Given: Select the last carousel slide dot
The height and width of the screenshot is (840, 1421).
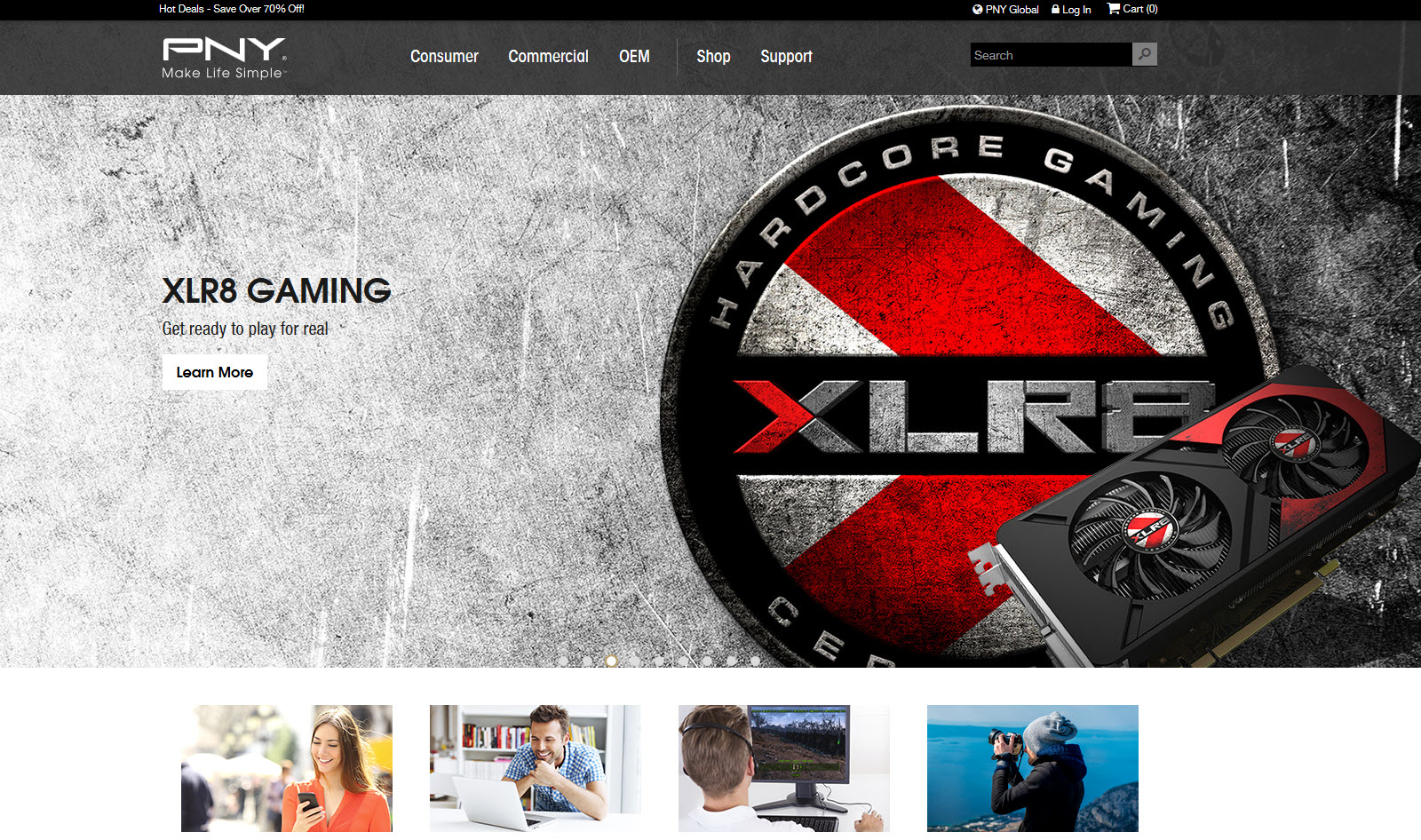Looking at the screenshot, I should (x=755, y=662).
